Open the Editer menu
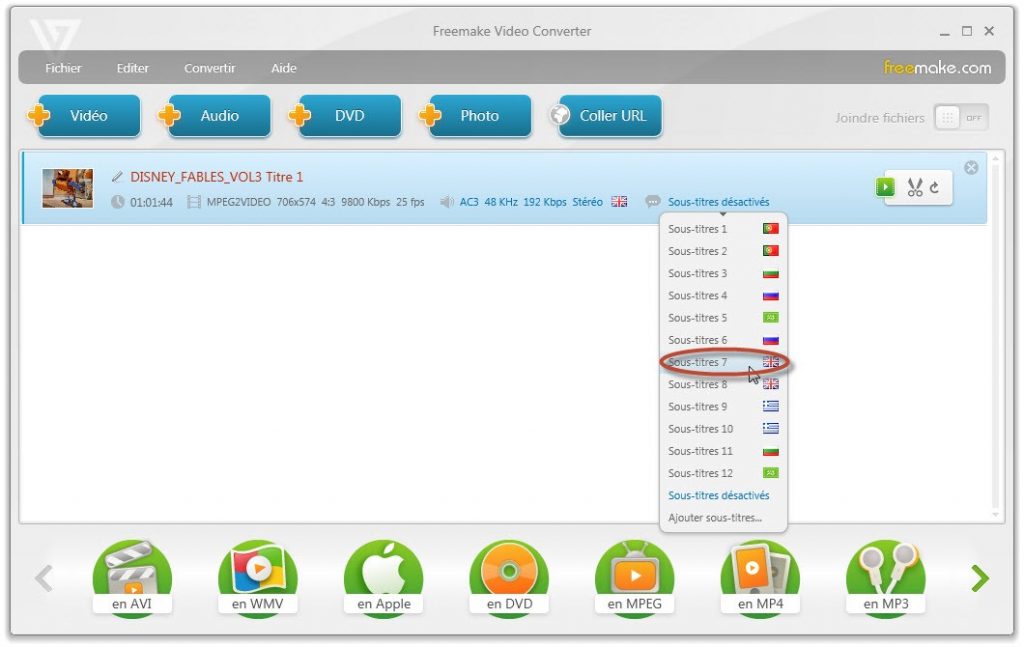 pos(133,68)
